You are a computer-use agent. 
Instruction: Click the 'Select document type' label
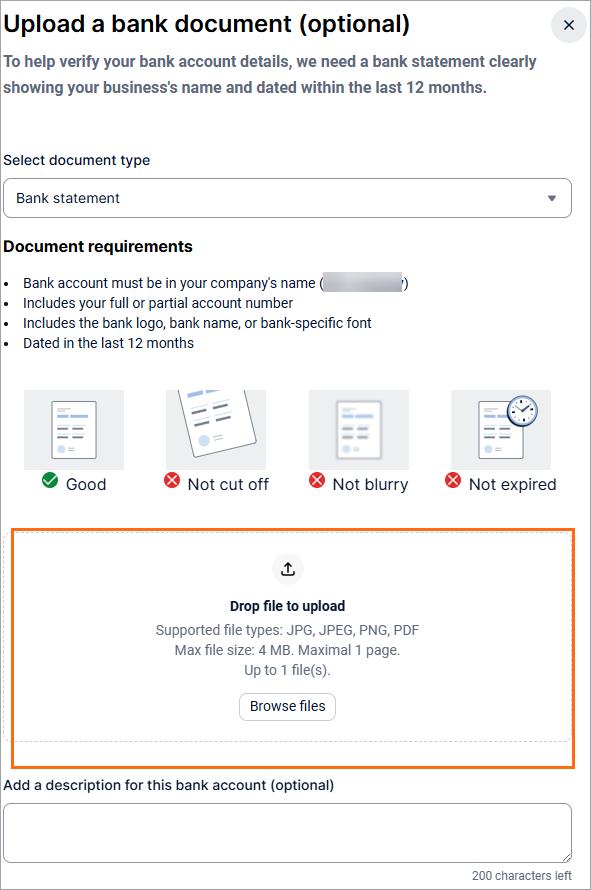(77, 160)
